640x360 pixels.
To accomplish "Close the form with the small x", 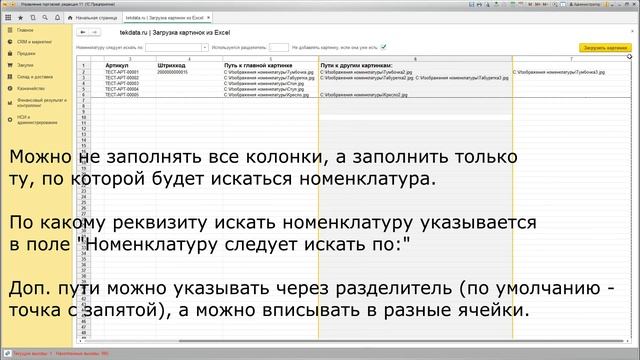I will tap(632, 31).
